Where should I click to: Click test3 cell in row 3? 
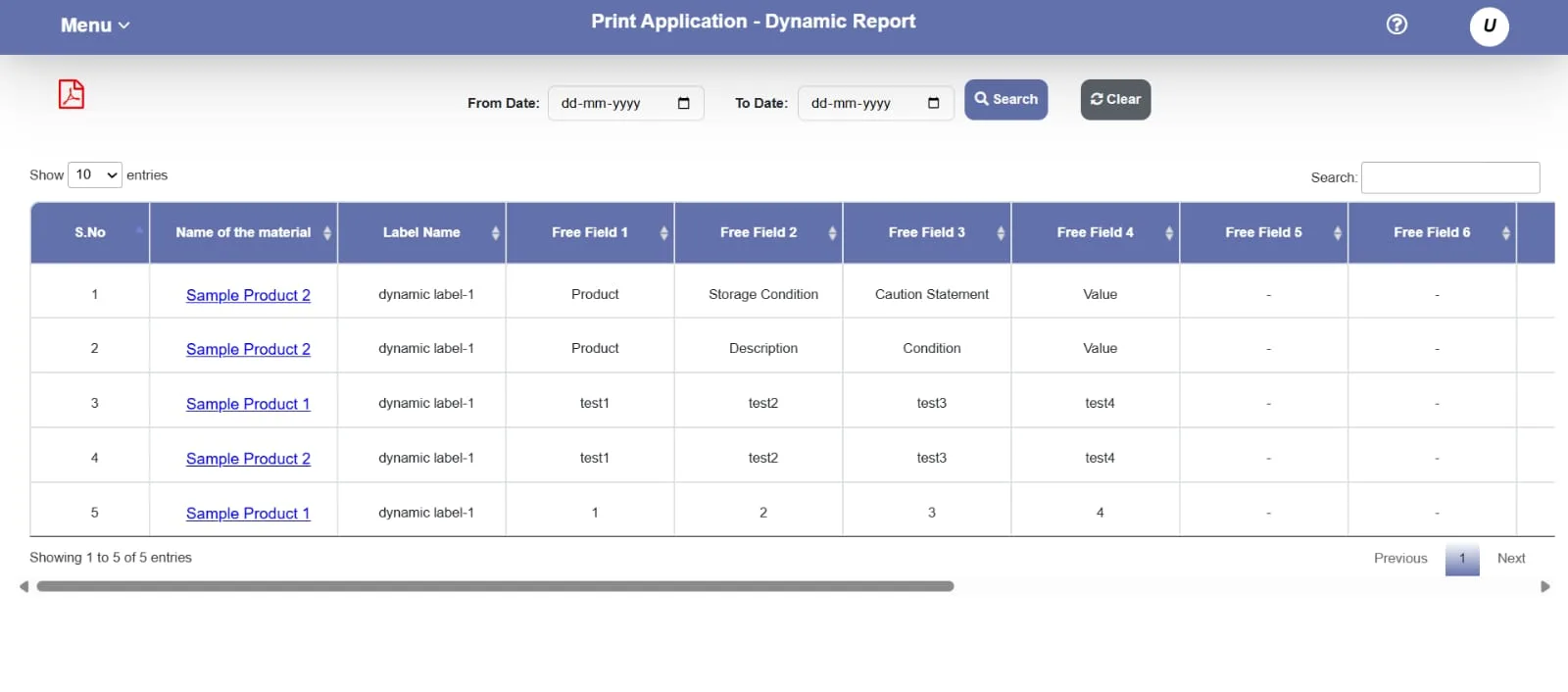point(927,400)
